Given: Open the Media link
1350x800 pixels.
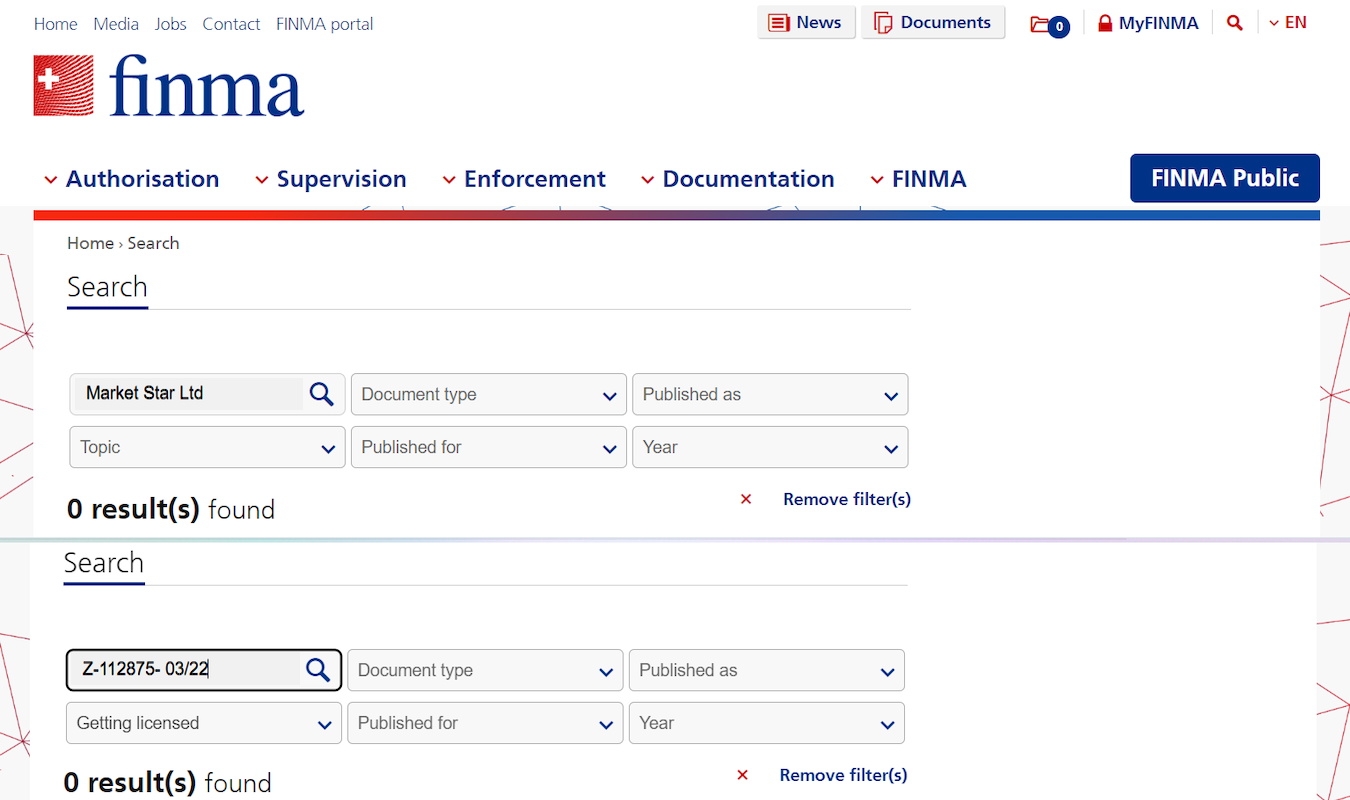Looking at the screenshot, I should (x=116, y=24).
